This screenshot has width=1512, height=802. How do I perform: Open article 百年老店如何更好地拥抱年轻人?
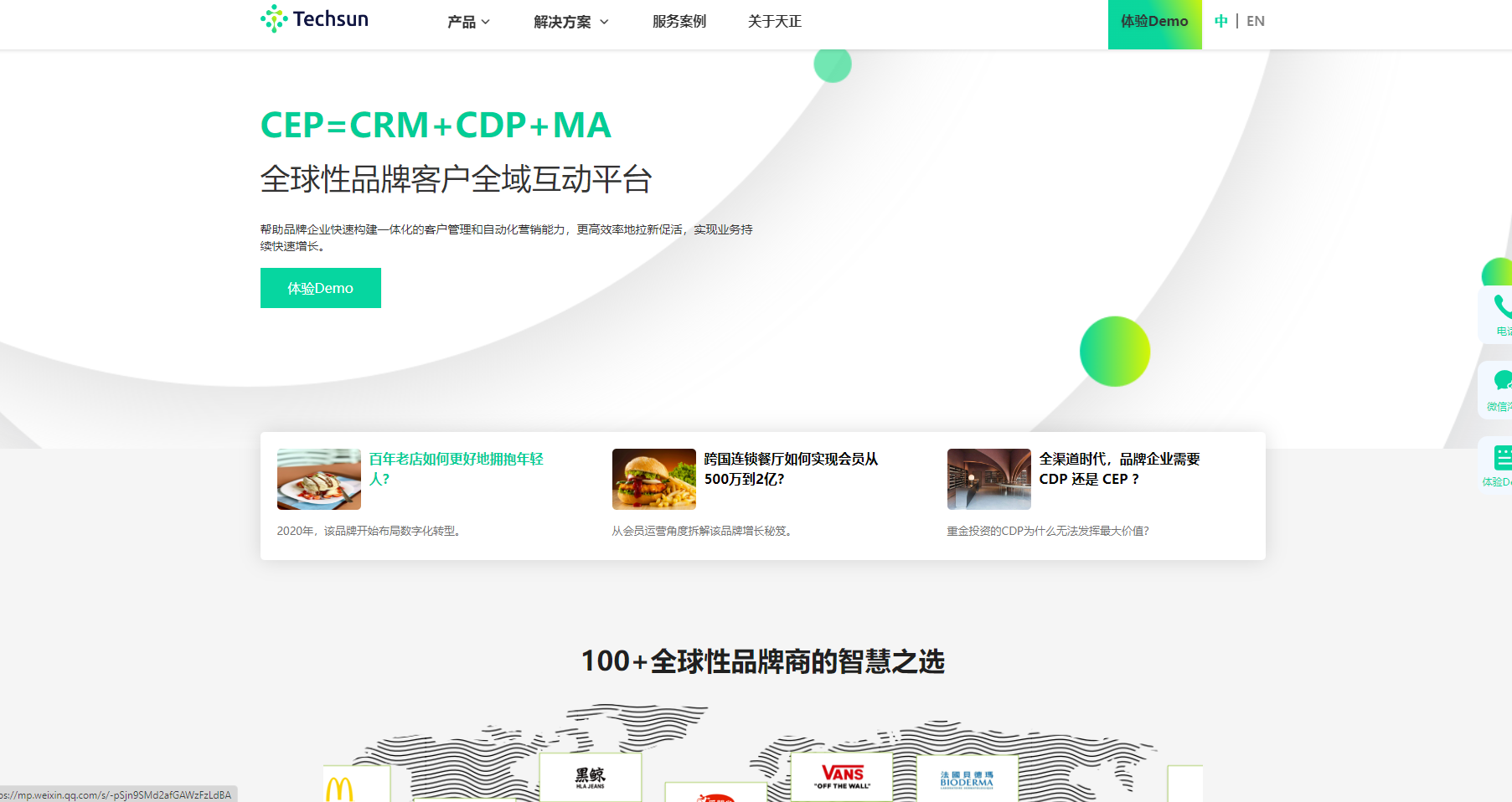tap(456, 469)
